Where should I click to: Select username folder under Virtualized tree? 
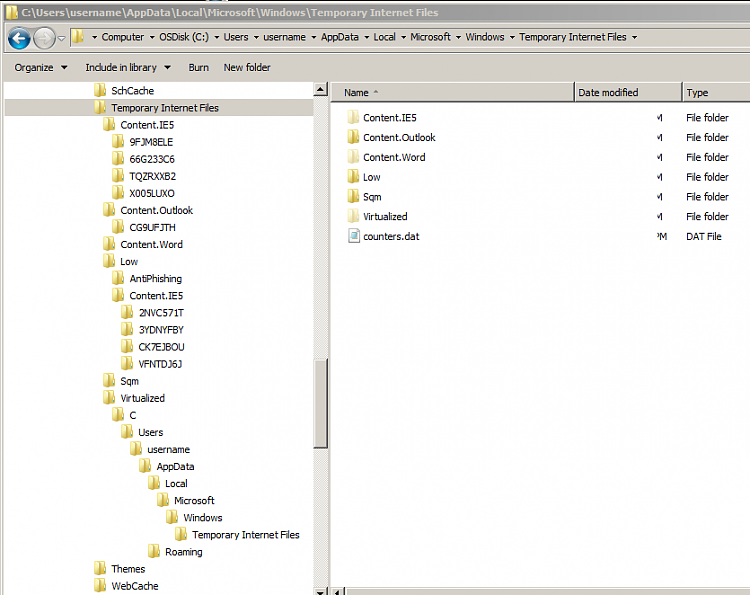point(168,450)
